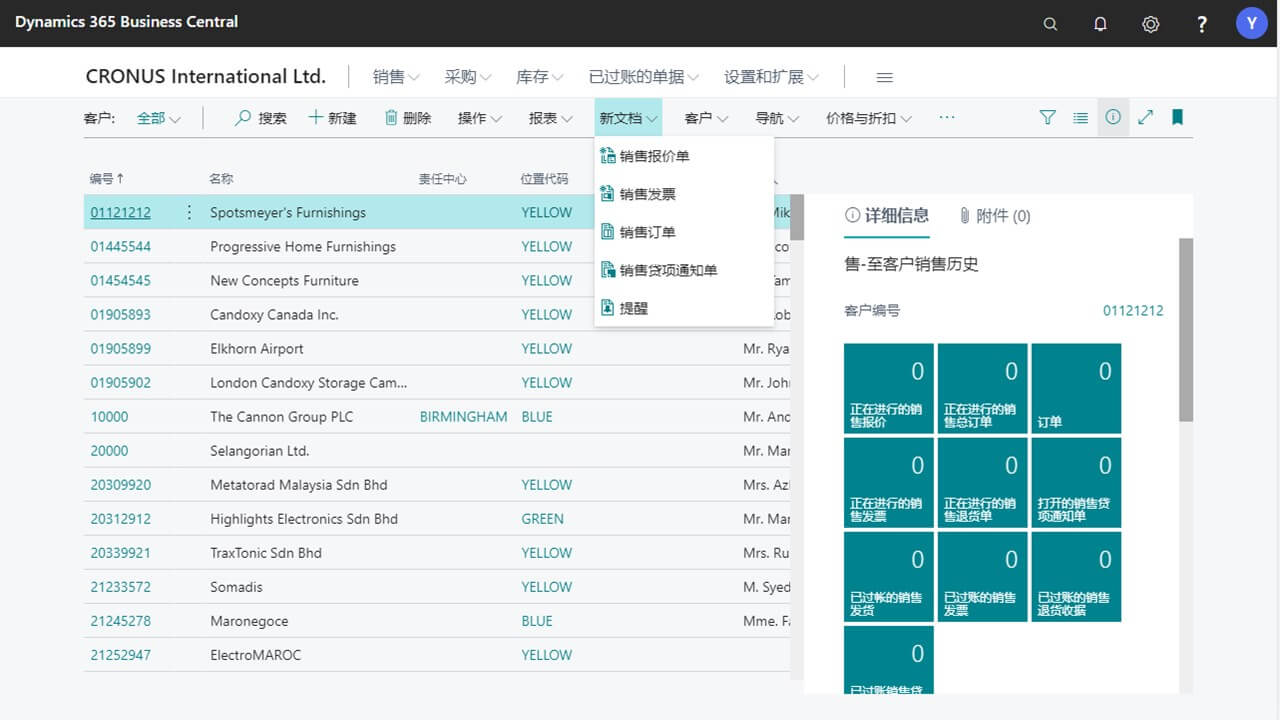Toggle the details info pane icon
This screenshot has height=720, width=1280.
(1113, 117)
